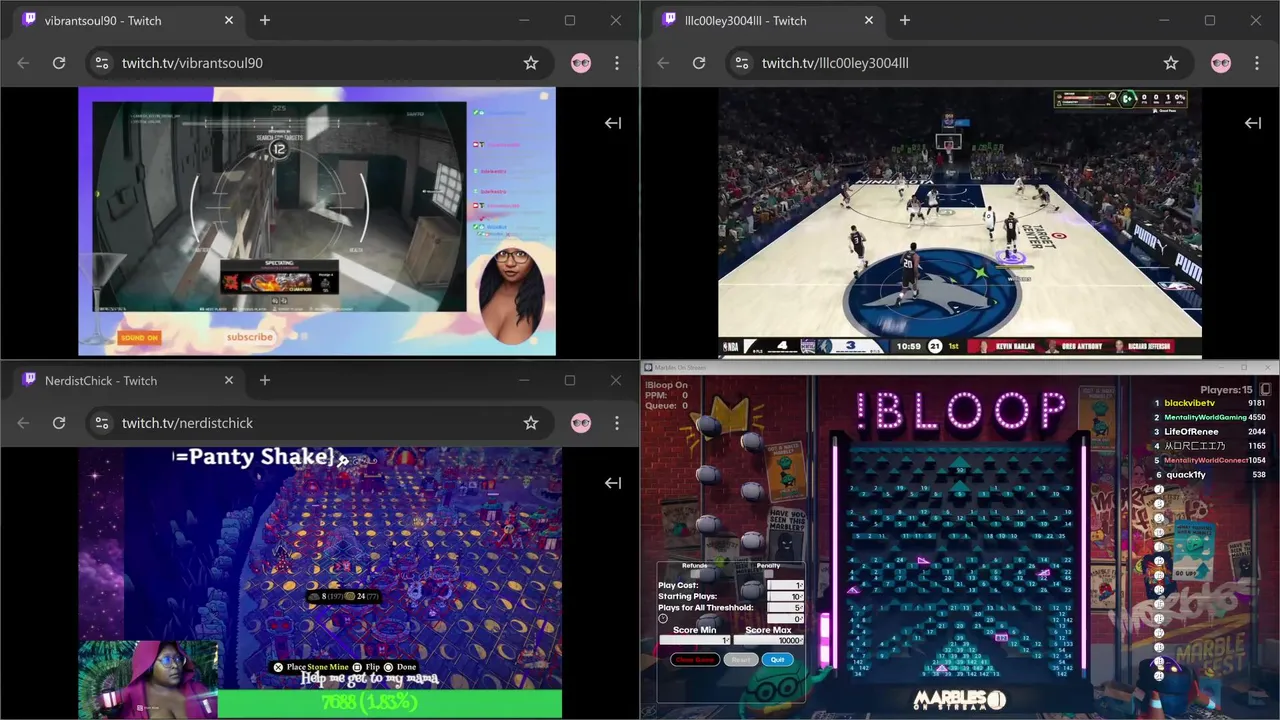Screen dimensions: 1280x720
Task: Toggle Refunds checkbox in Marbles settings
Action: pos(695,574)
